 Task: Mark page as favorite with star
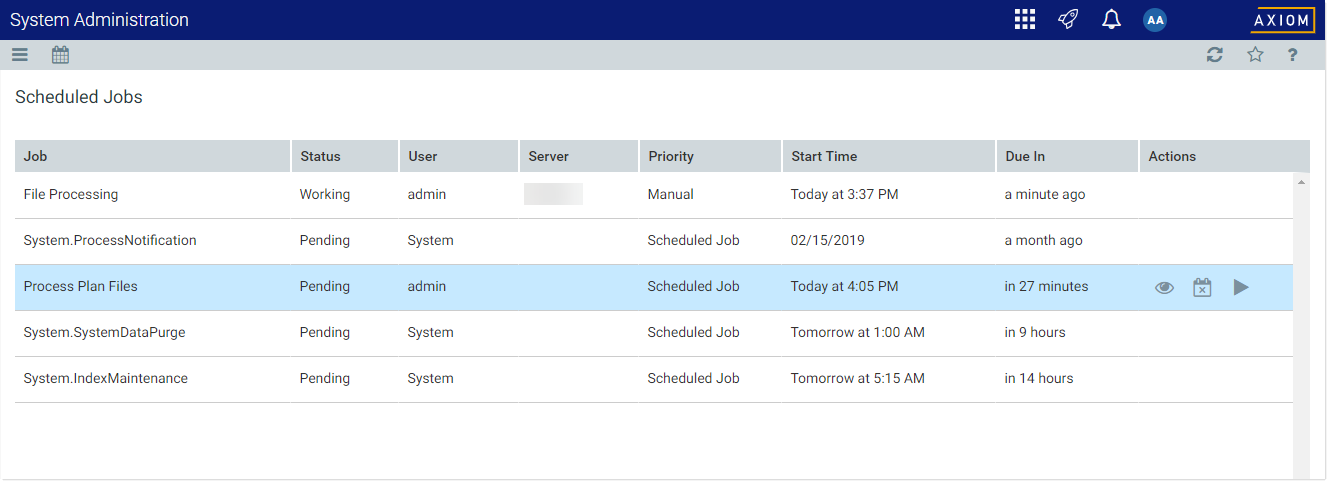pyautogui.click(x=1255, y=55)
